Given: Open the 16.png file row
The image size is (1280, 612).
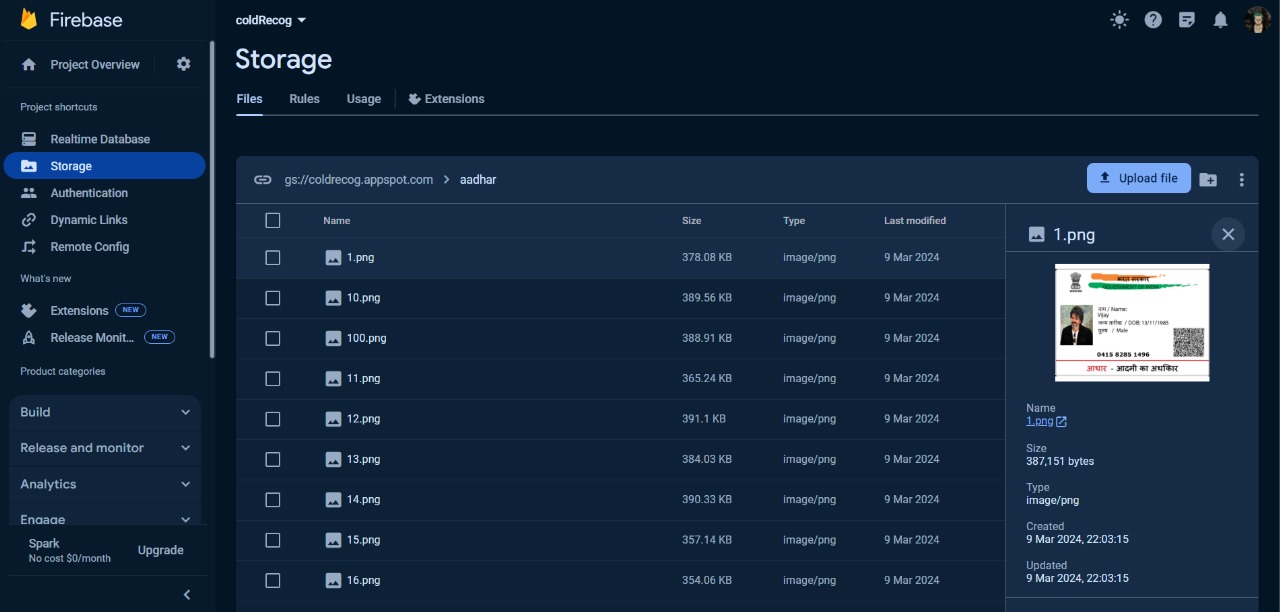Looking at the screenshot, I should [620, 580].
